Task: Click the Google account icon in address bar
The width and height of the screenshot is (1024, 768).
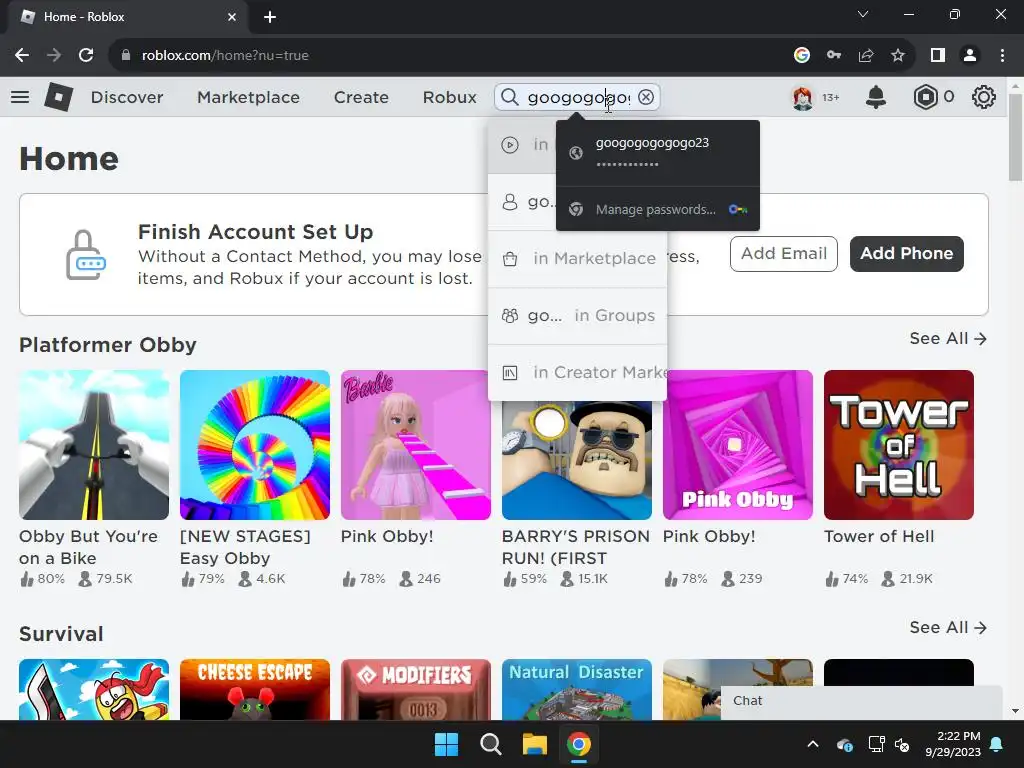Action: [x=802, y=56]
